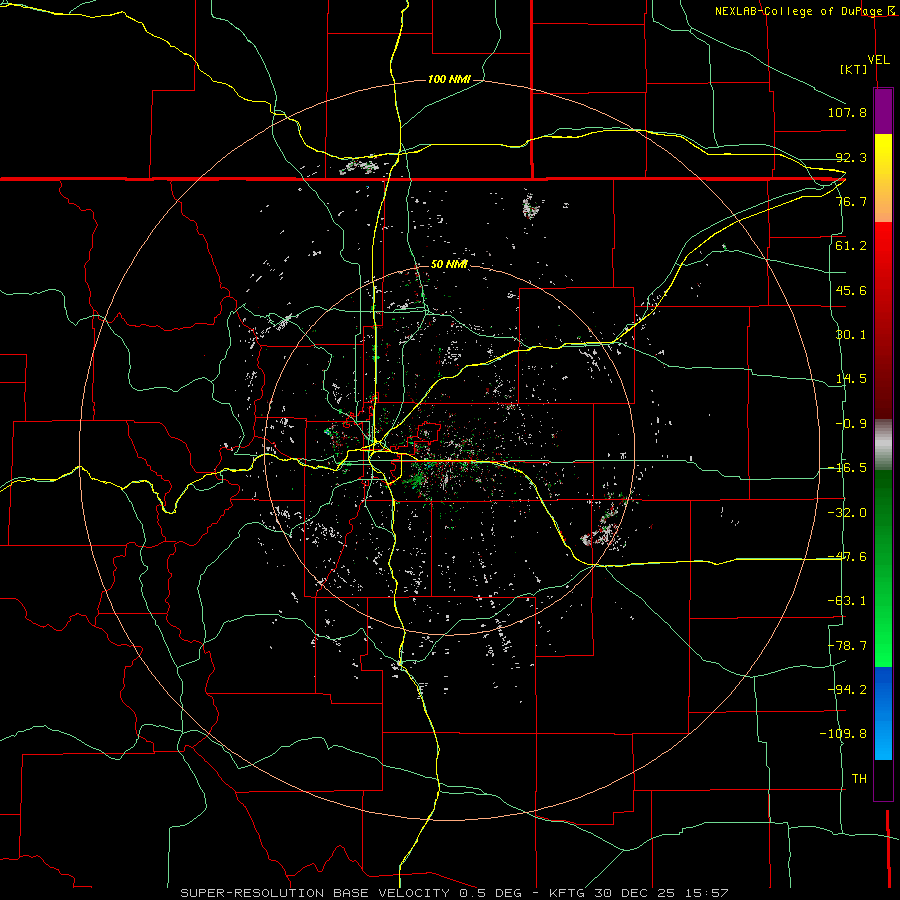Select the -109.8 velocity scale value

tap(843, 734)
